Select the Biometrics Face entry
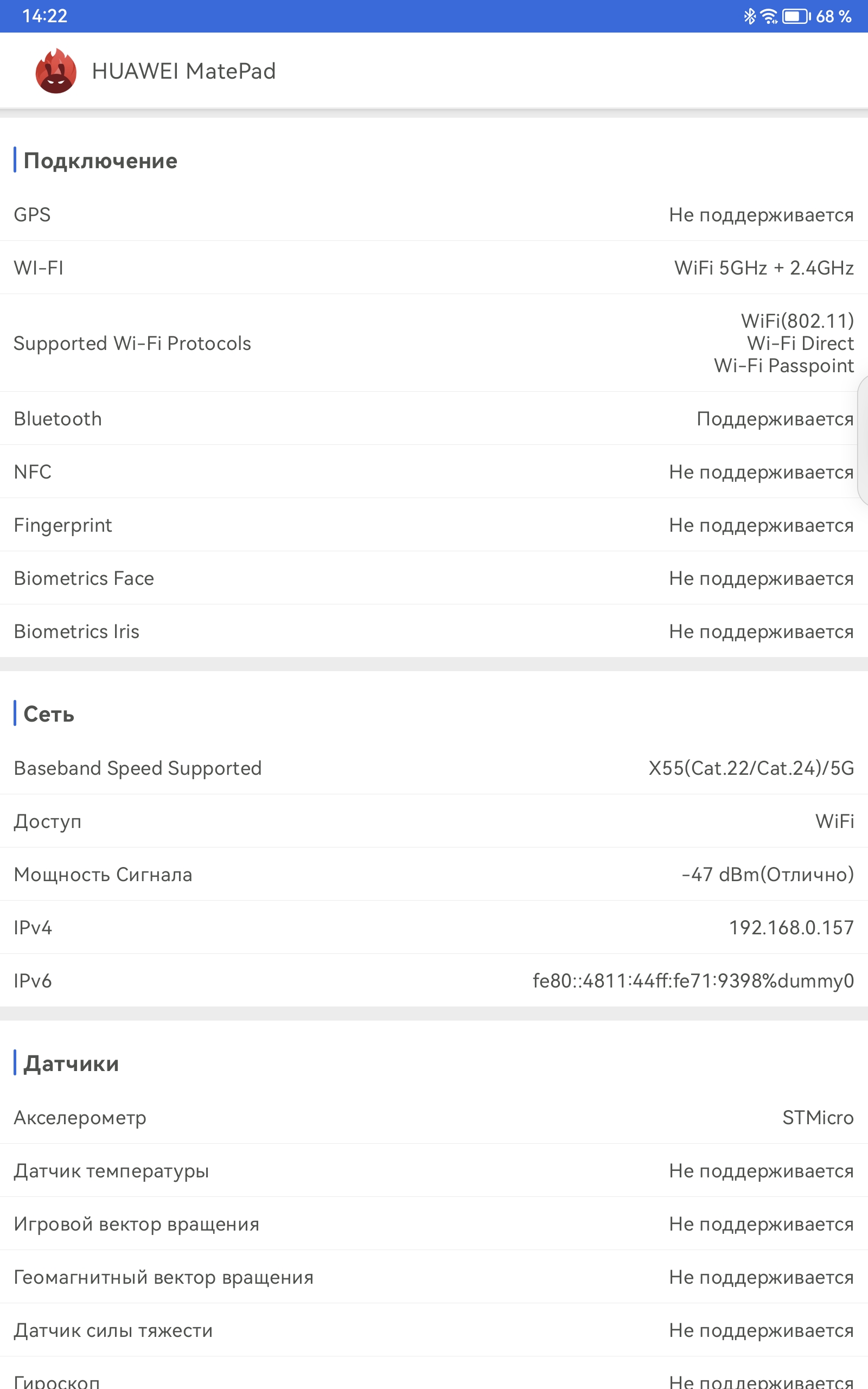Viewport: 868px width, 1389px height. tap(434, 578)
